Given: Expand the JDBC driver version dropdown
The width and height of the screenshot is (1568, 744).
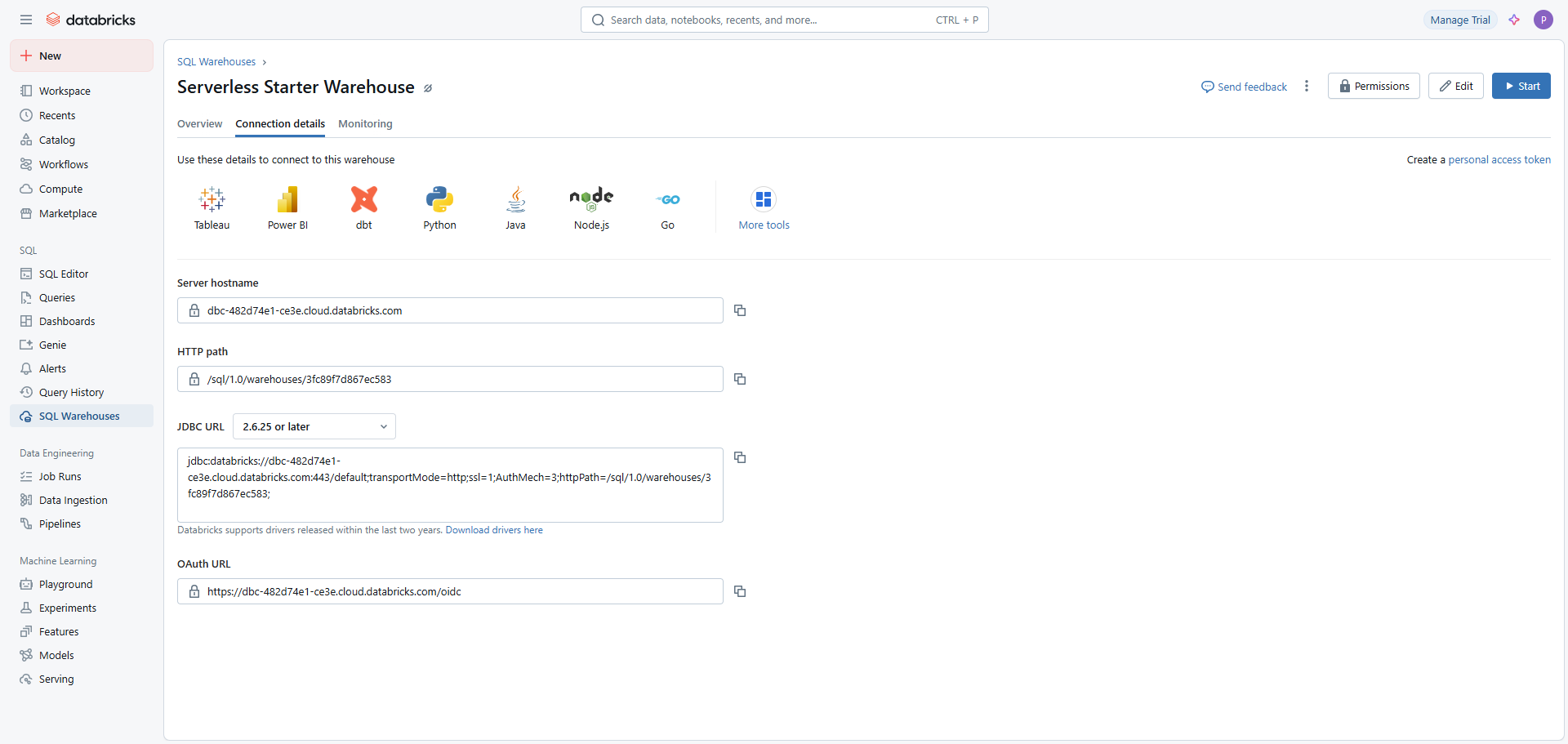Looking at the screenshot, I should (314, 426).
